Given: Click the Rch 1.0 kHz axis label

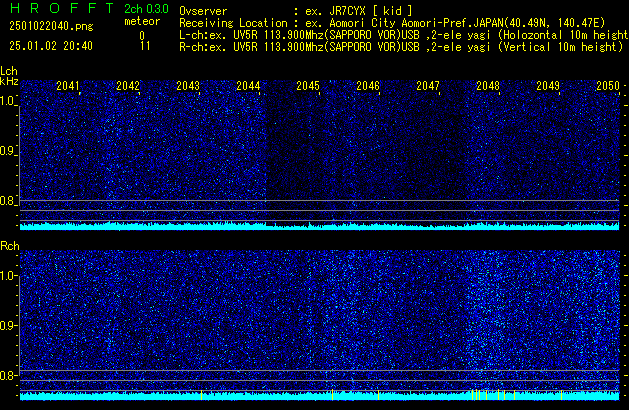Looking at the screenshot, I should [x=8, y=276].
